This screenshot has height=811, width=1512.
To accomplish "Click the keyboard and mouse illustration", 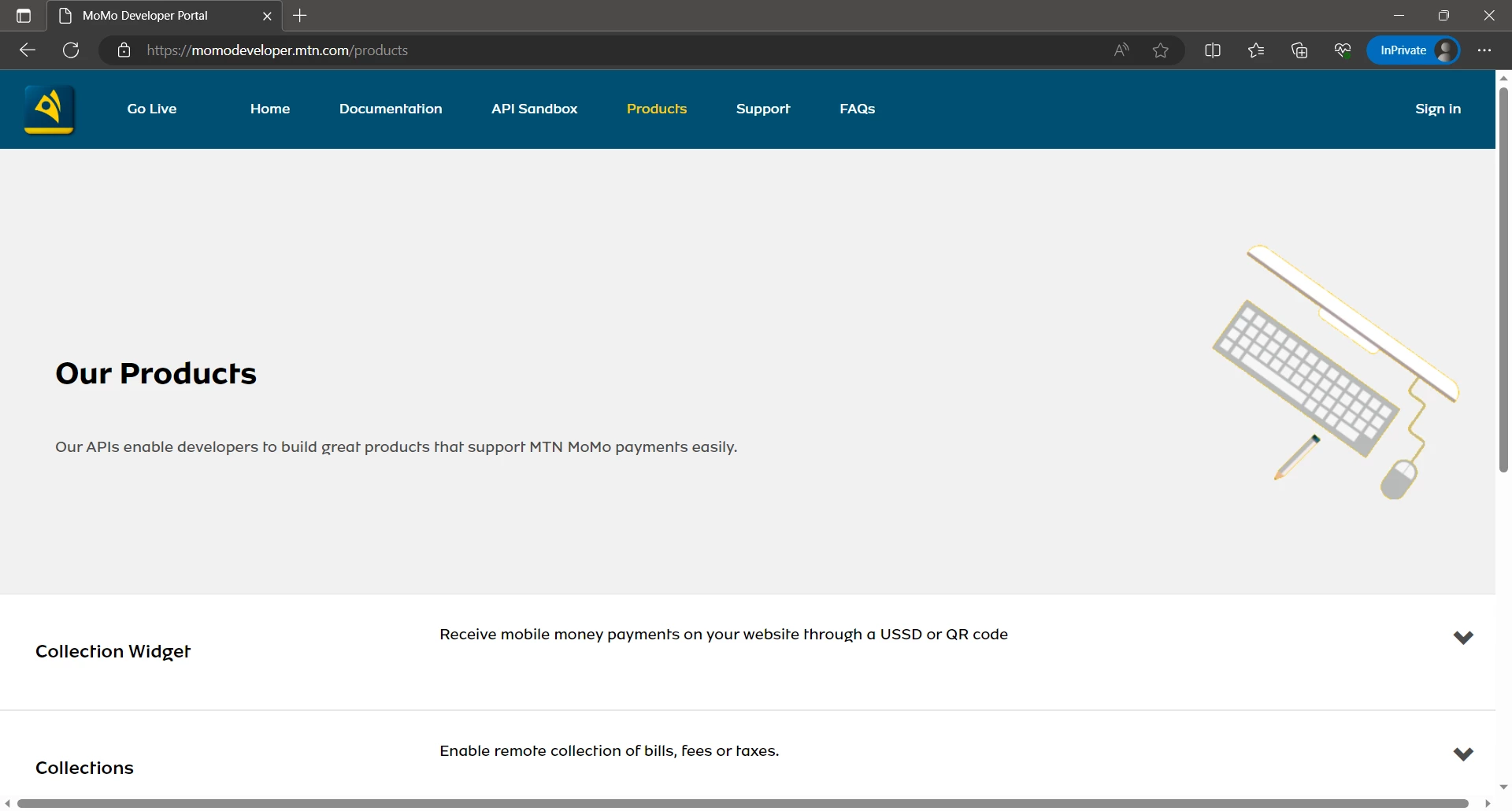I will pyautogui.click(x=1336, y=372).
